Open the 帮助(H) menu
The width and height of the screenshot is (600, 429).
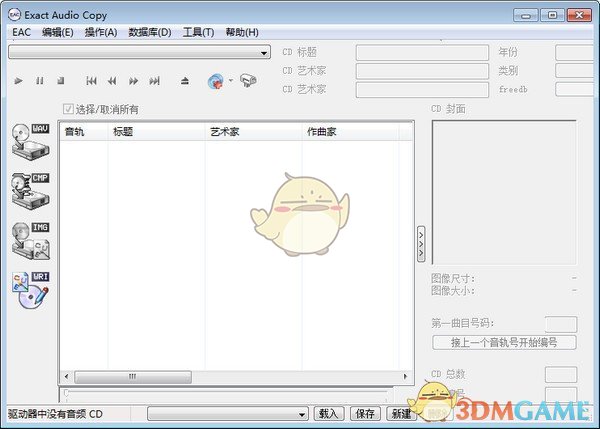[242, 32]
